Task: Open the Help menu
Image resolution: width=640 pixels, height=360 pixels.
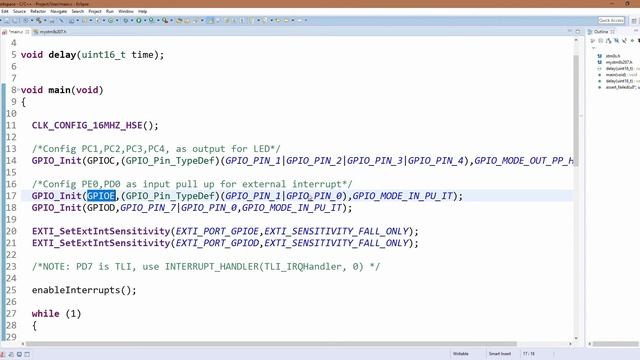Action: (142, 11)
